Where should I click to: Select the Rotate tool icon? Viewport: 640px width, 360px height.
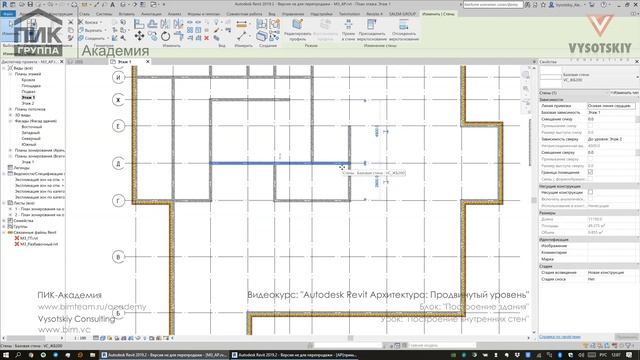point(165,36)
